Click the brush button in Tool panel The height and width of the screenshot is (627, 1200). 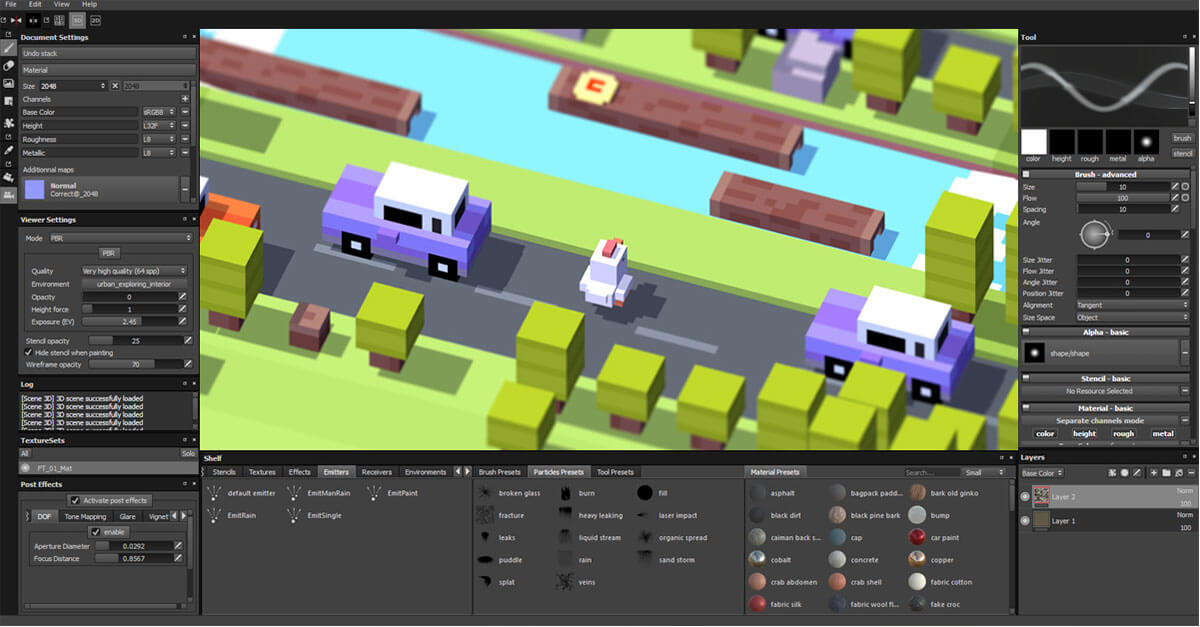coord(1183,138)
